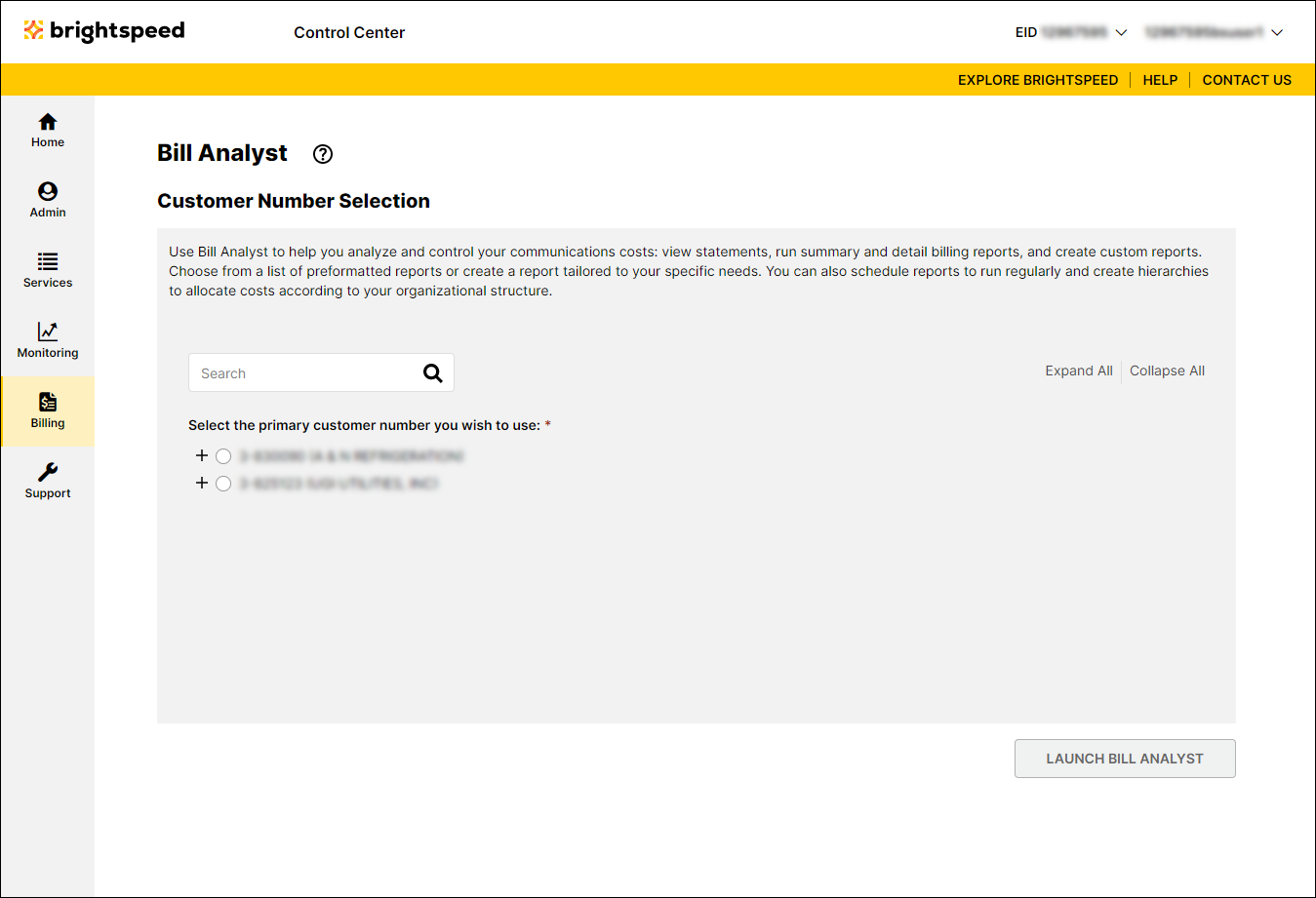Screen dimensions: 1316x898
Task: Select the second customer number radio button
Action: [223, 484]
